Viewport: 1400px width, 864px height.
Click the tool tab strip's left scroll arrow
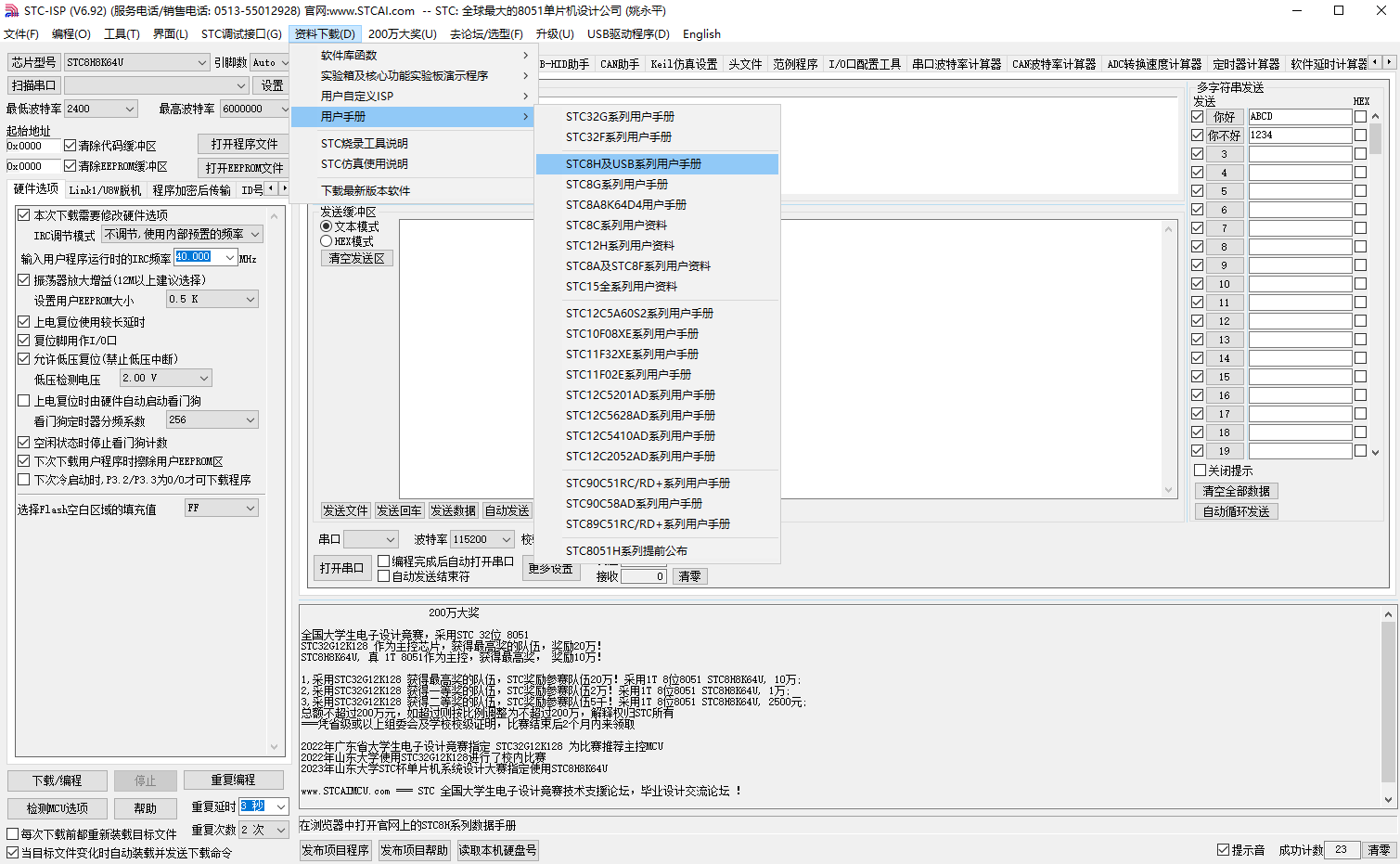click(x=1375, y=62)
